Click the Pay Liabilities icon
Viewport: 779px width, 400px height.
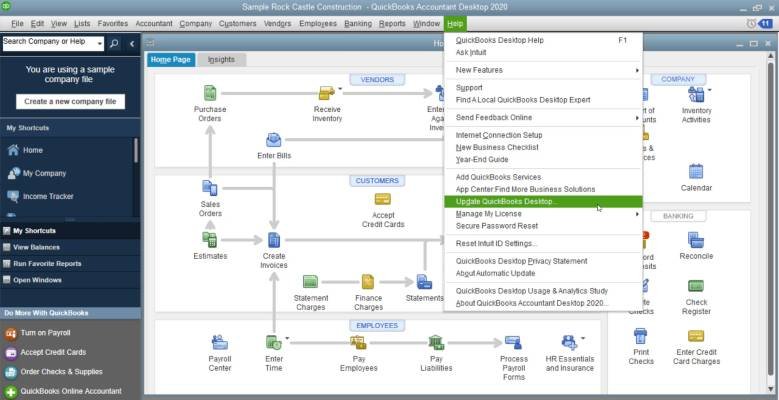click(436, 342)
